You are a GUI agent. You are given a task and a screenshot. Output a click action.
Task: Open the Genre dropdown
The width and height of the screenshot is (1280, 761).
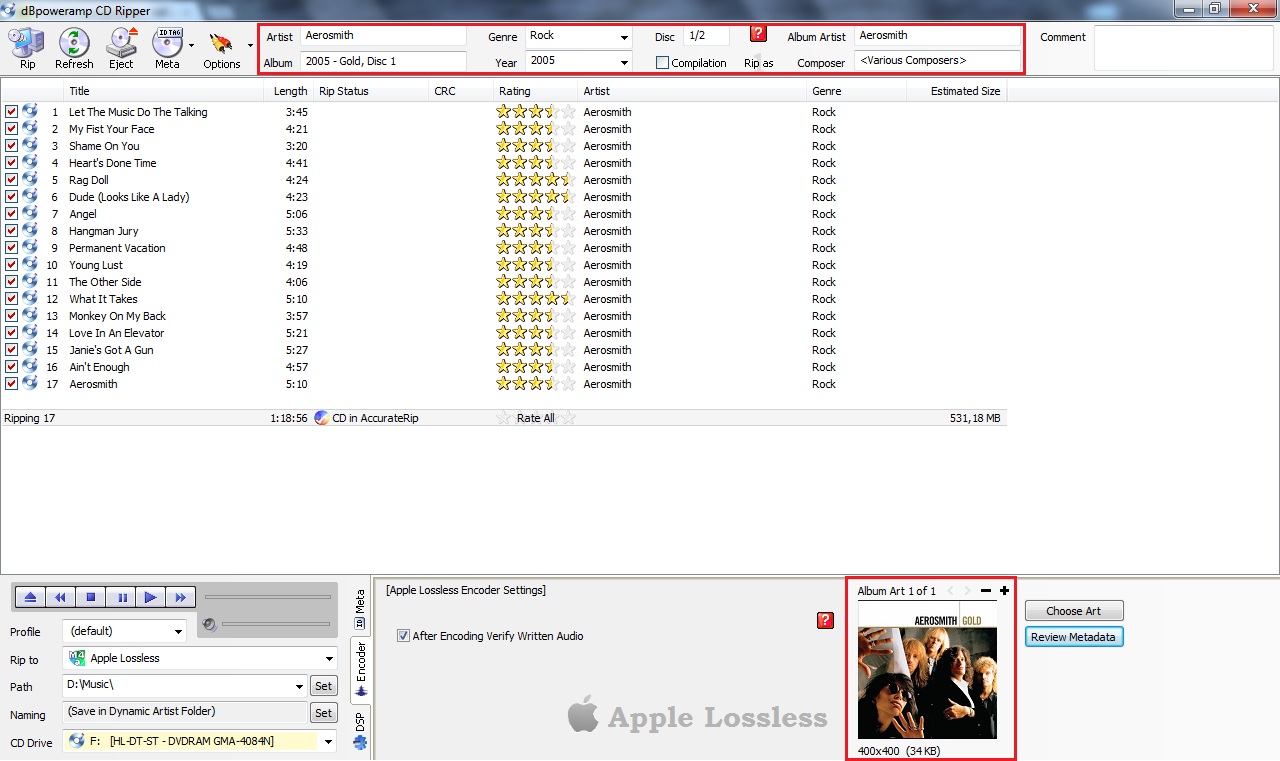(624, 37)
